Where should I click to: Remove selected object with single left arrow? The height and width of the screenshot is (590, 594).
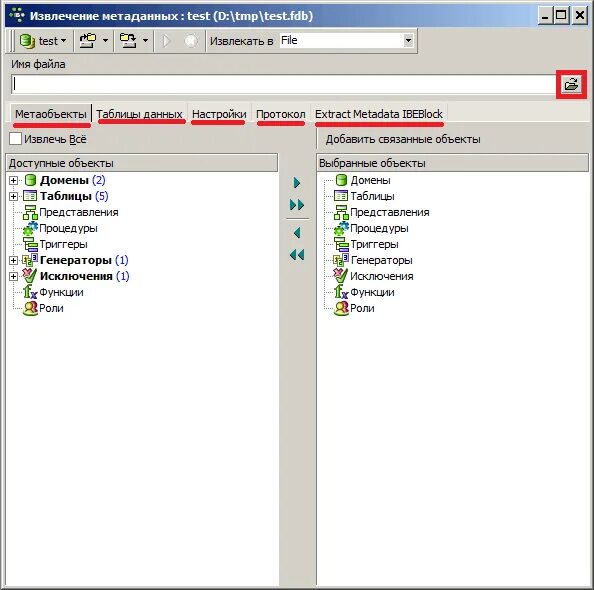pos(297,232)
